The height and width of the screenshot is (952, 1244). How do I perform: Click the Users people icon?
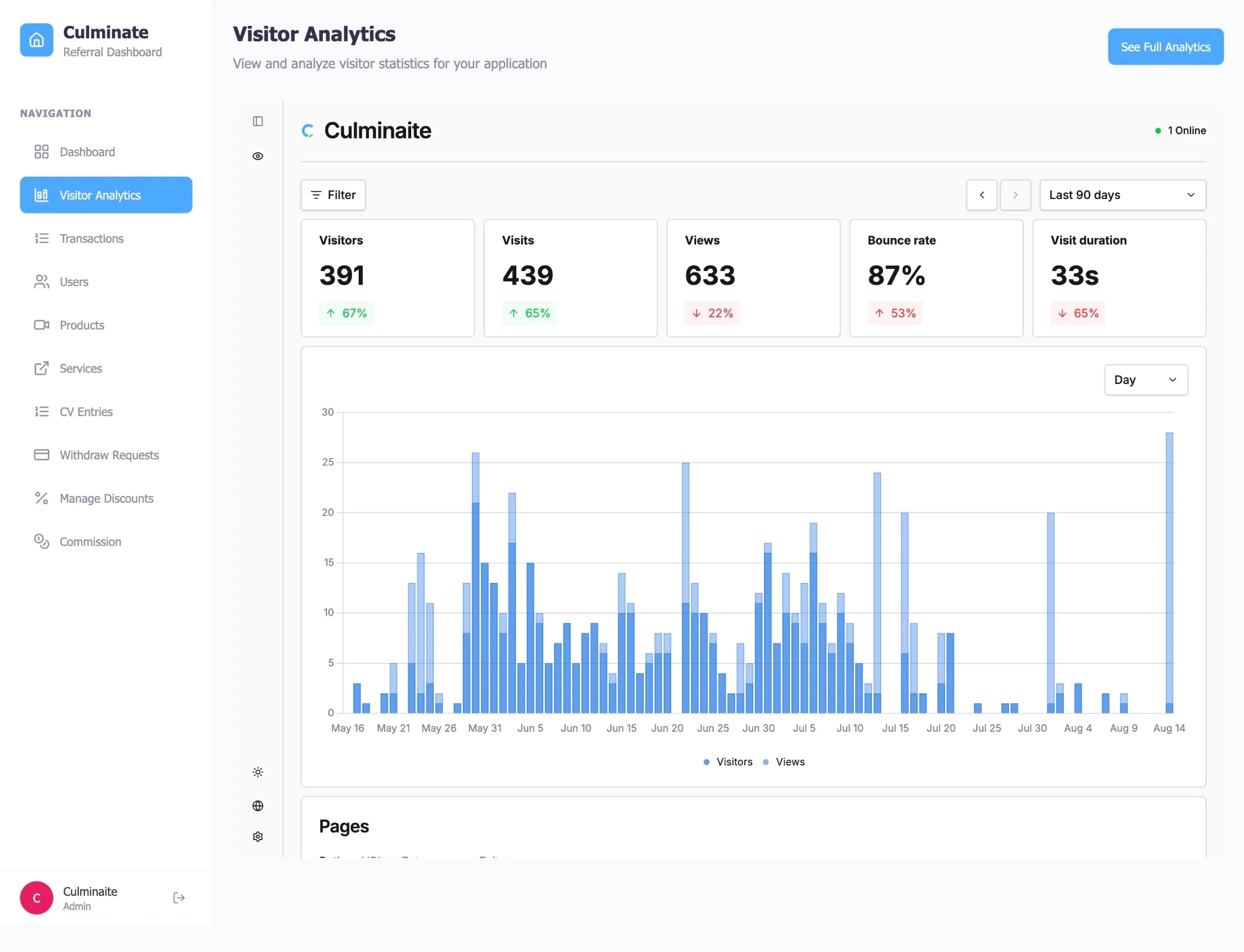click(41, 281)
